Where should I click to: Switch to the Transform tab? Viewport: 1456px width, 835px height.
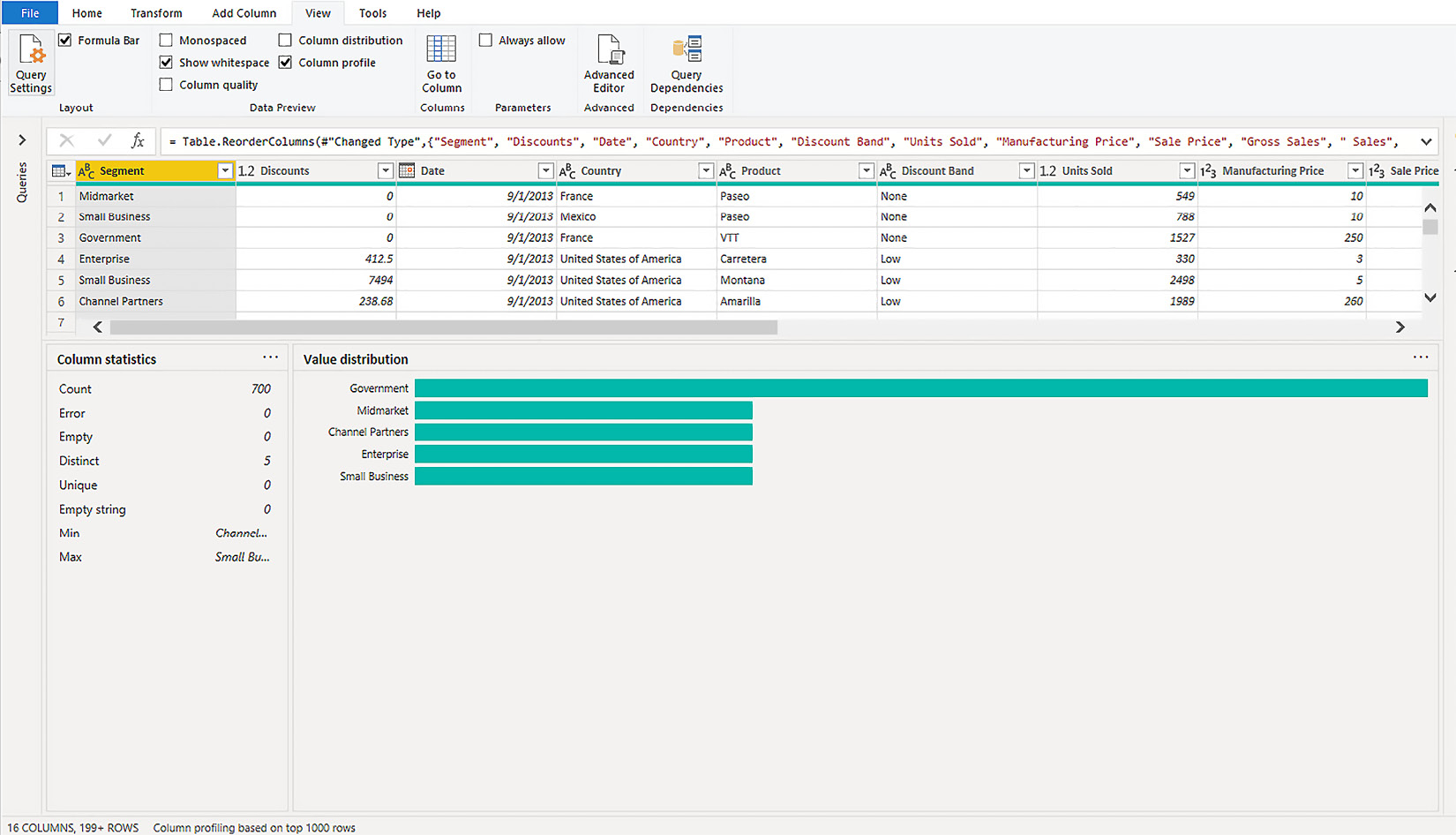pyautogui.click(x=156, y=13)
